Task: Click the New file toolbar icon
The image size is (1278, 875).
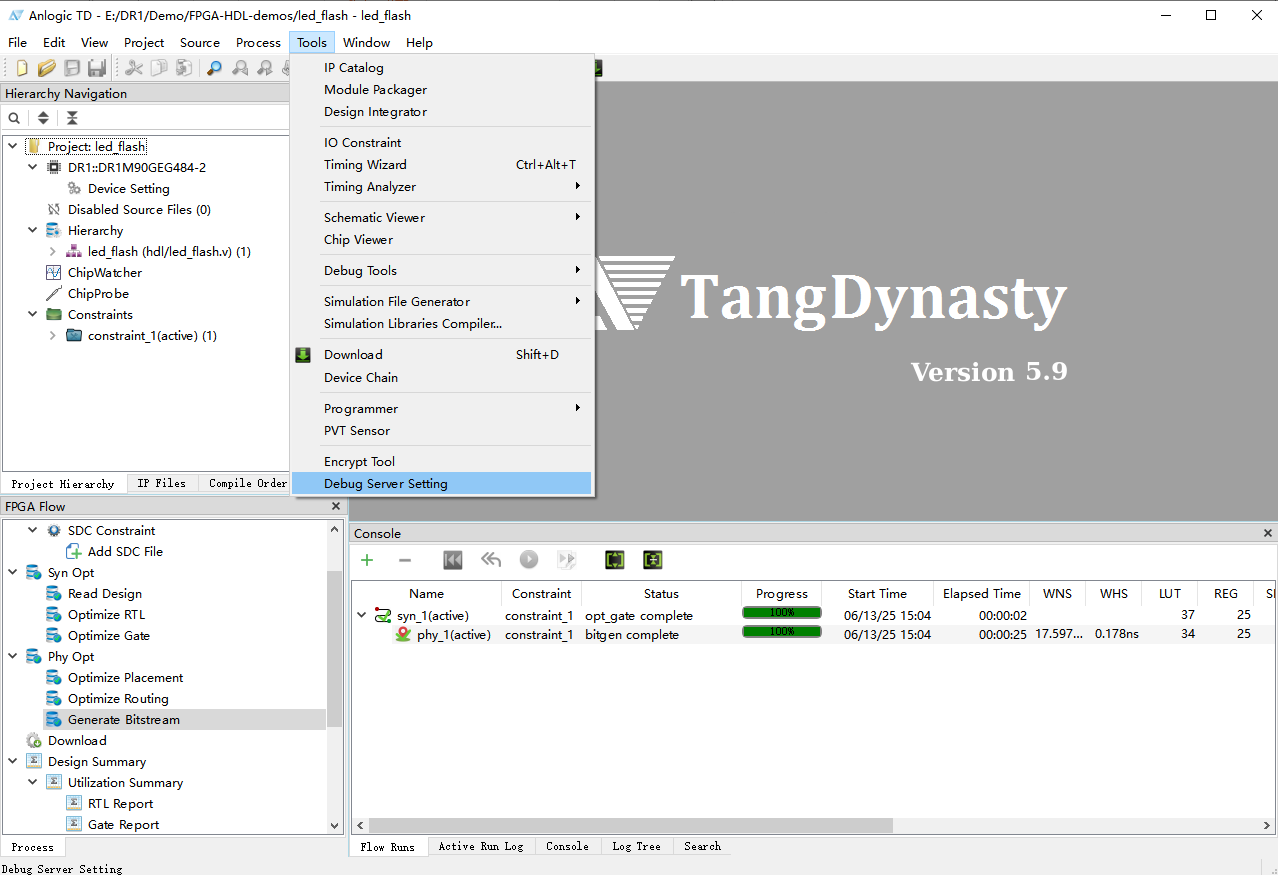Action: pos(21,68)
